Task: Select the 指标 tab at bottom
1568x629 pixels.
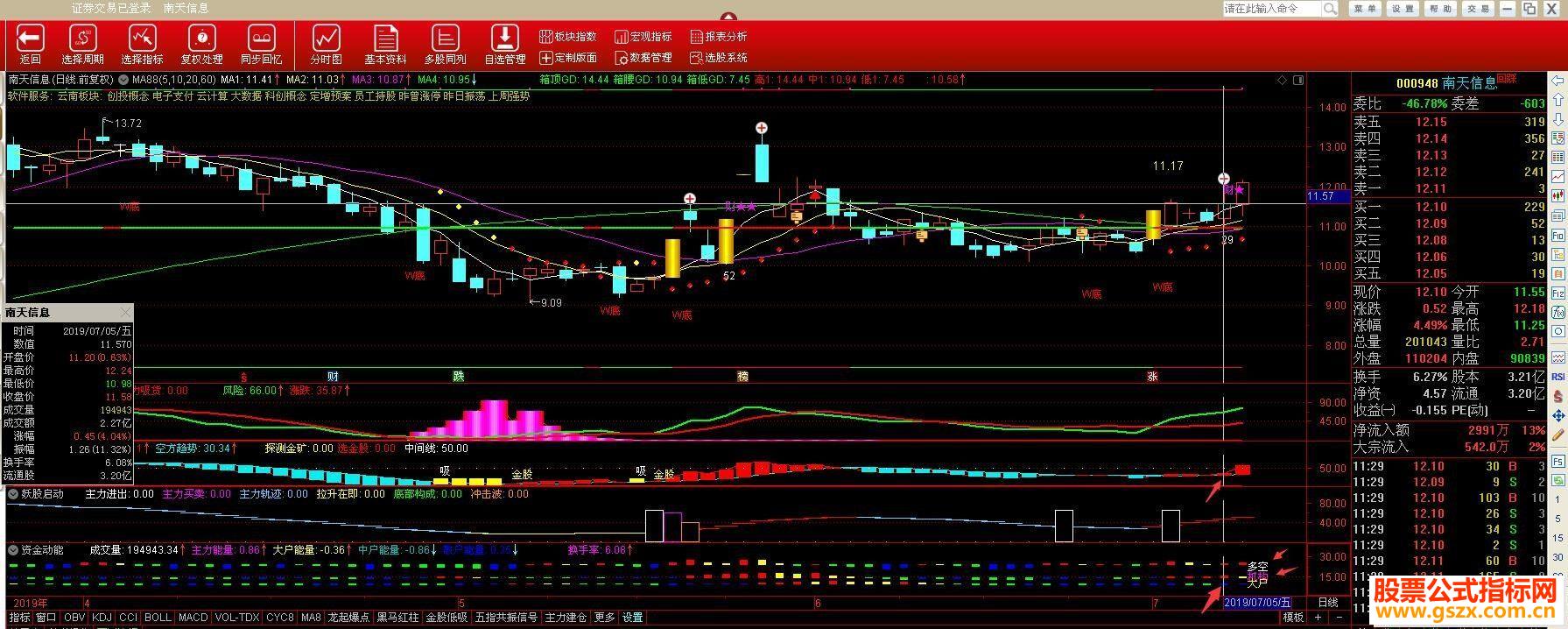Action: [19, 618]
